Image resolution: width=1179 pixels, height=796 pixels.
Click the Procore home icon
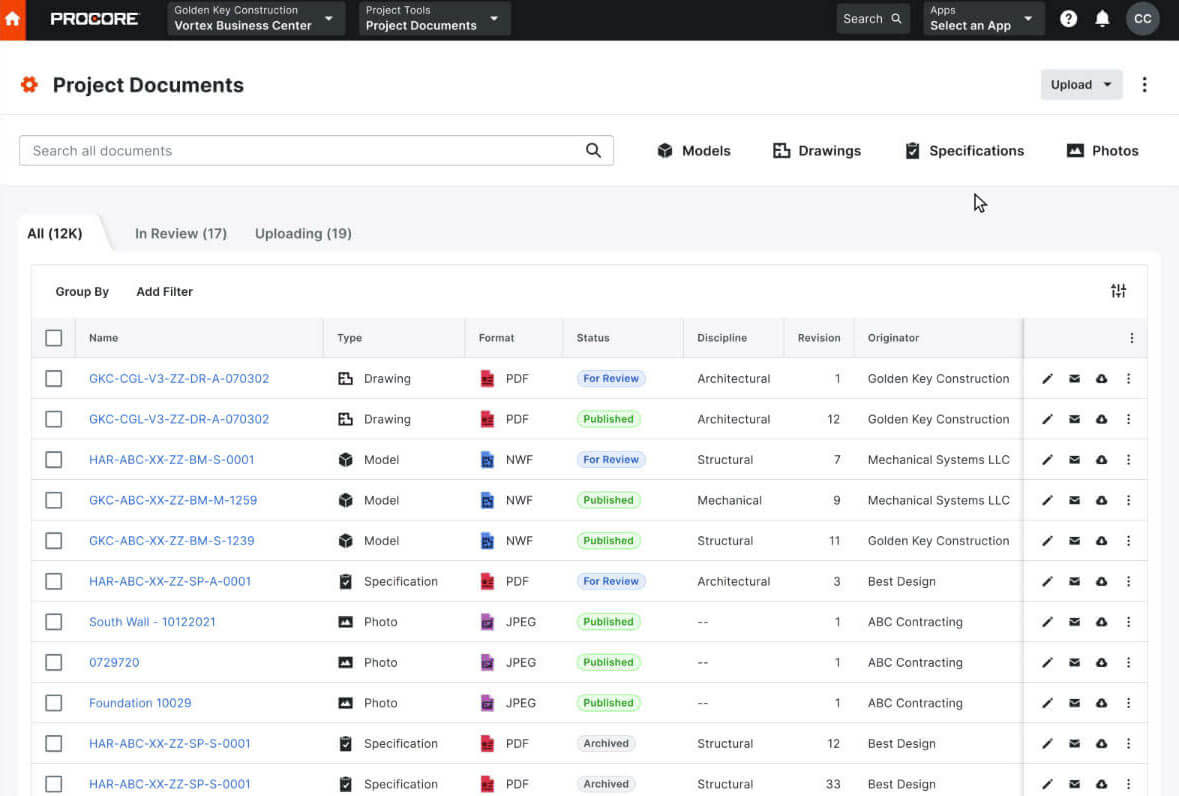(14, 18)
